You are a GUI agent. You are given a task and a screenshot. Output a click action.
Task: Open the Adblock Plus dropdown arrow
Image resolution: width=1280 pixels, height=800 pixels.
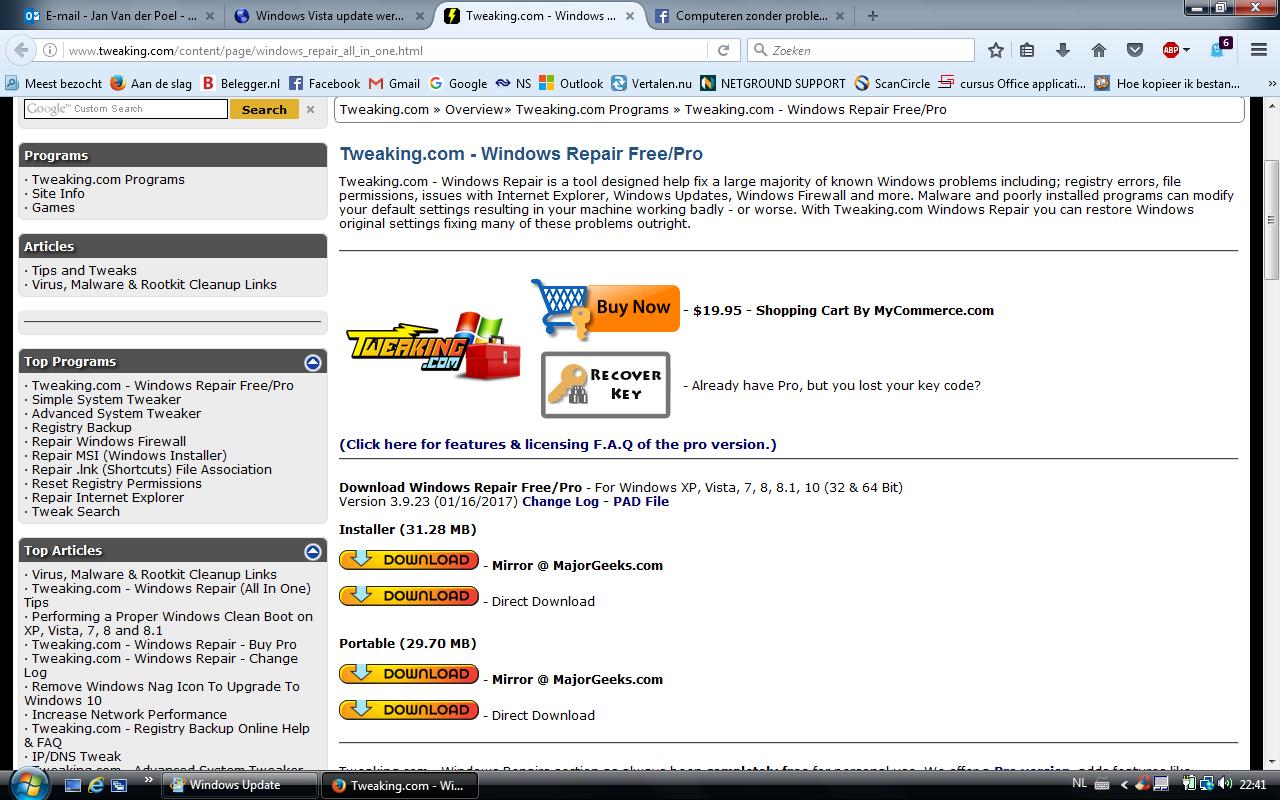(1186, 50)
